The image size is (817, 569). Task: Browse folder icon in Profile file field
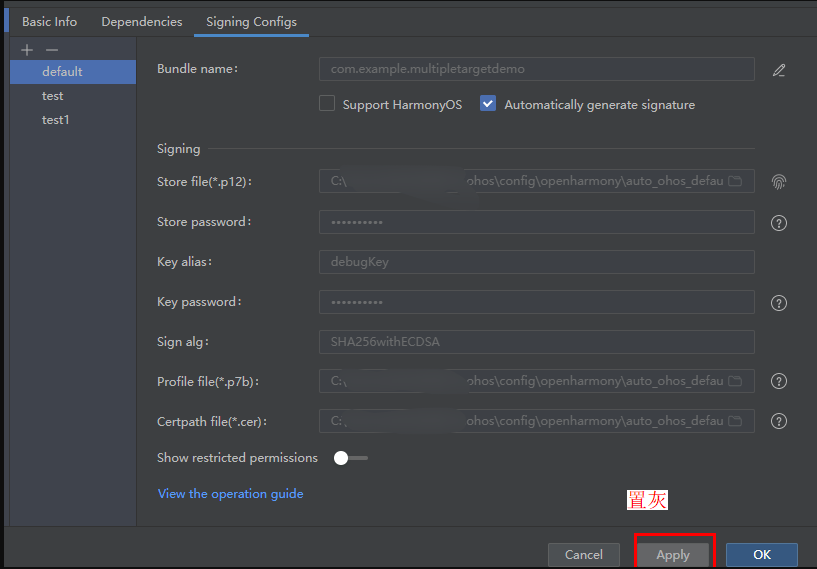(x=735, y=381)
